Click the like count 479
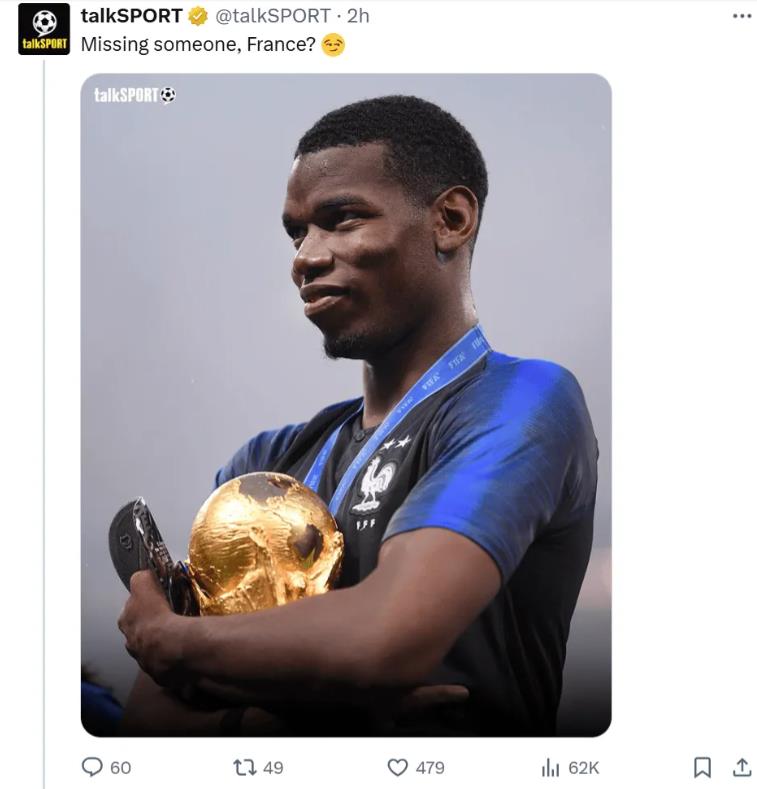Screen dimensions: 757x789 (430, 768)
